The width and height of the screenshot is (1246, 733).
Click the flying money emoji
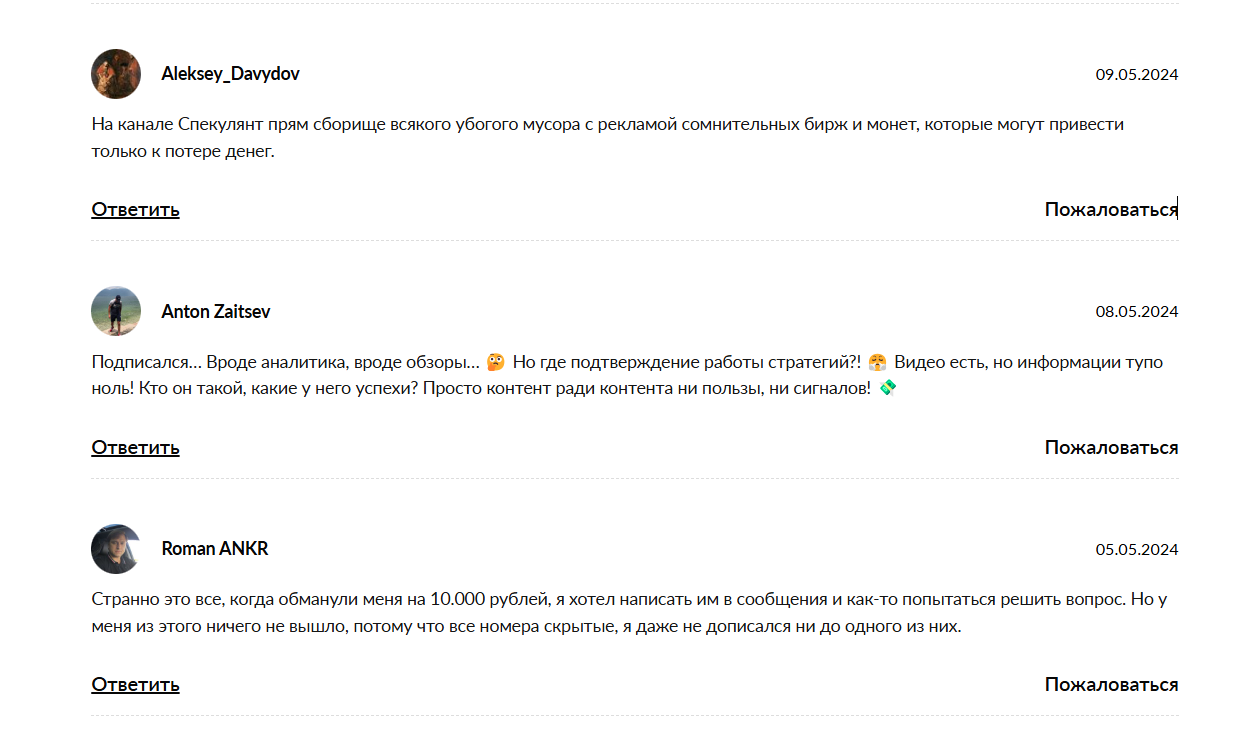887,387
